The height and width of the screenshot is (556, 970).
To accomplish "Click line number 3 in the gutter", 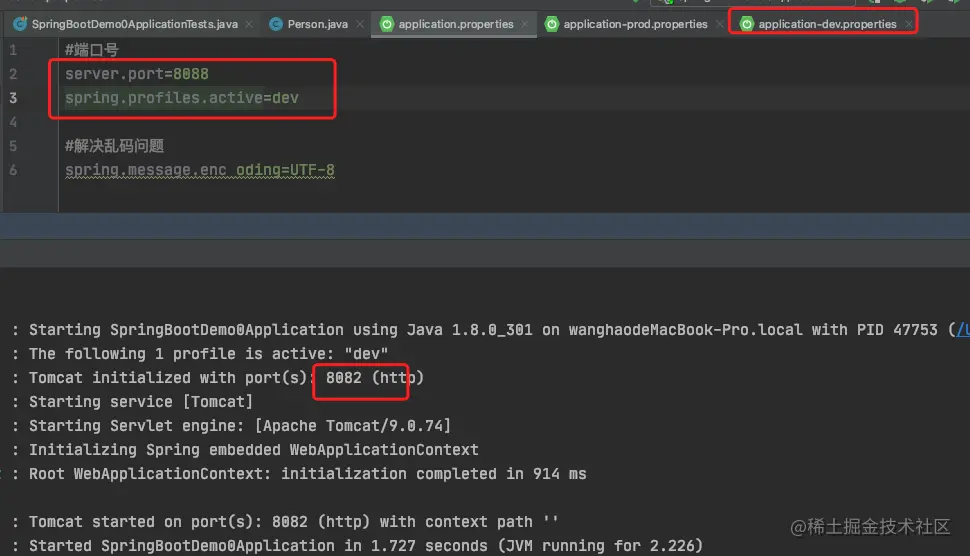I will [x=13, y=98].
